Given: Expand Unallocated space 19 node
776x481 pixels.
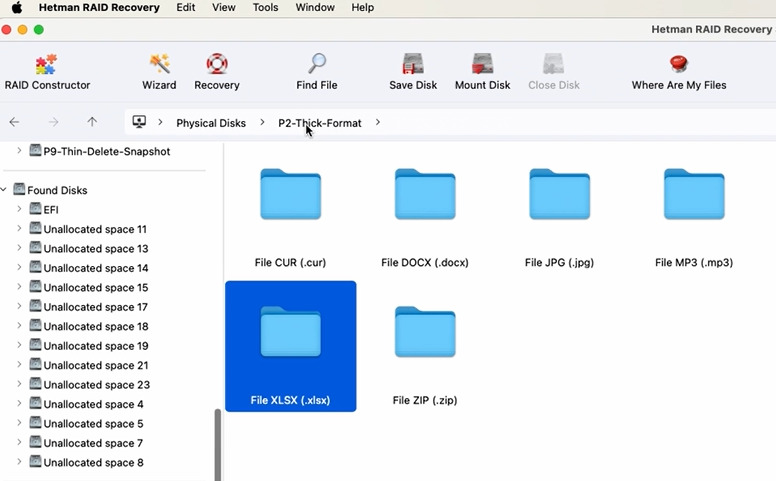Looking at the screenshot, I should 19,345.
